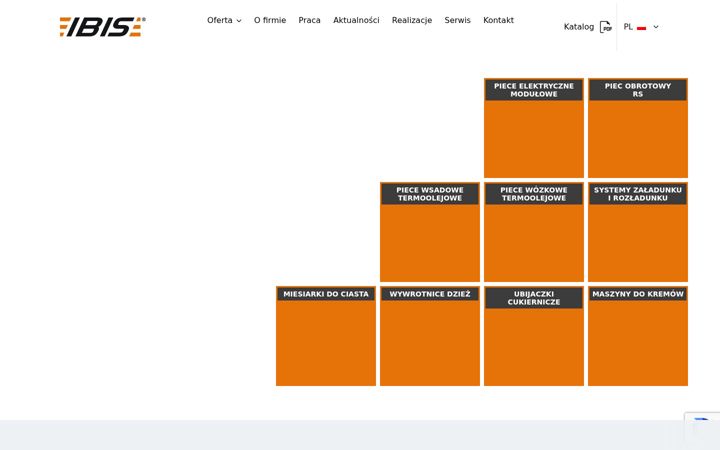Open the Piec obrotowy RS tile
This screenshot has width=720, height=450.
638,128
